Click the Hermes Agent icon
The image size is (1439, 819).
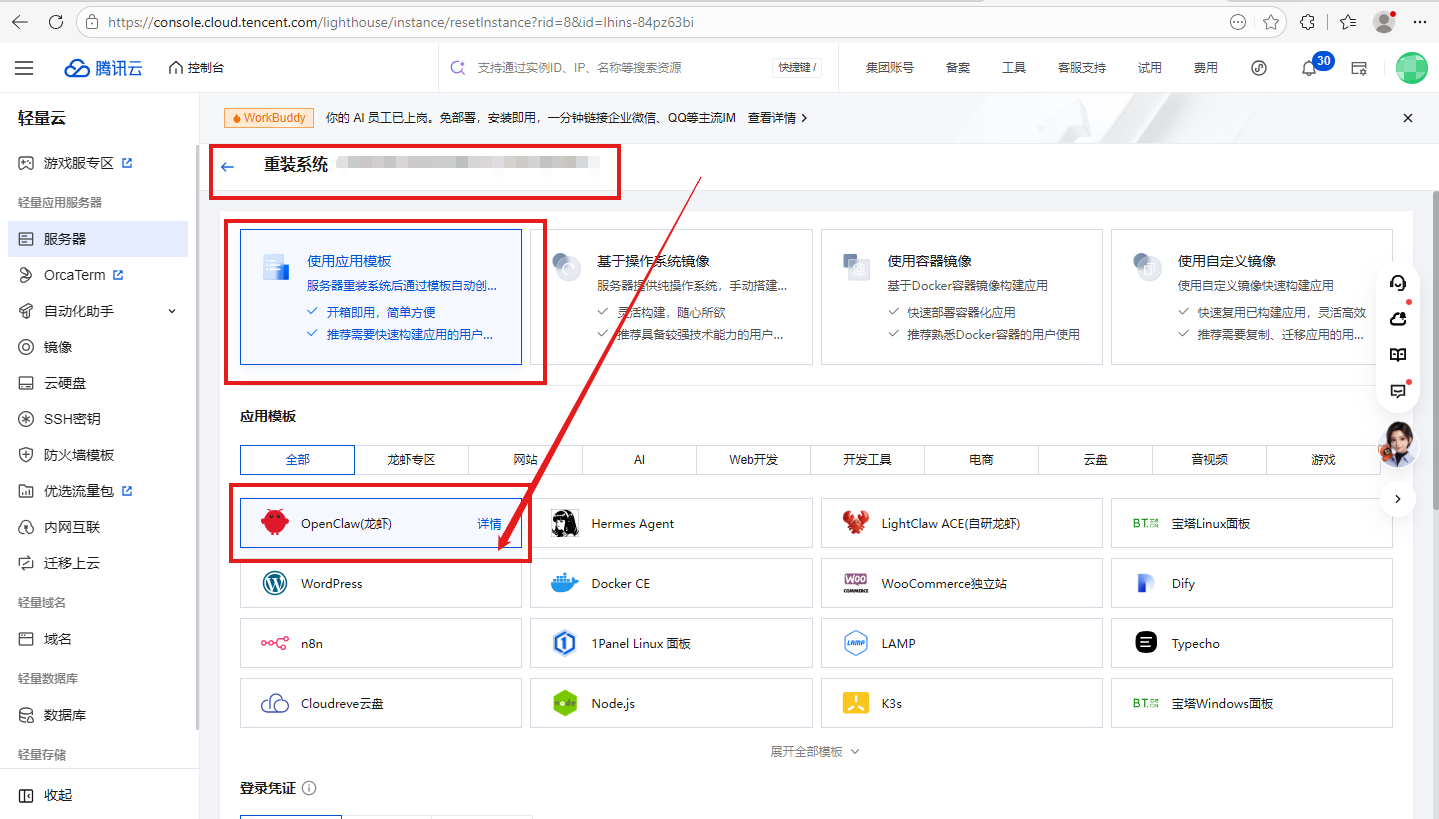(565, 523)
